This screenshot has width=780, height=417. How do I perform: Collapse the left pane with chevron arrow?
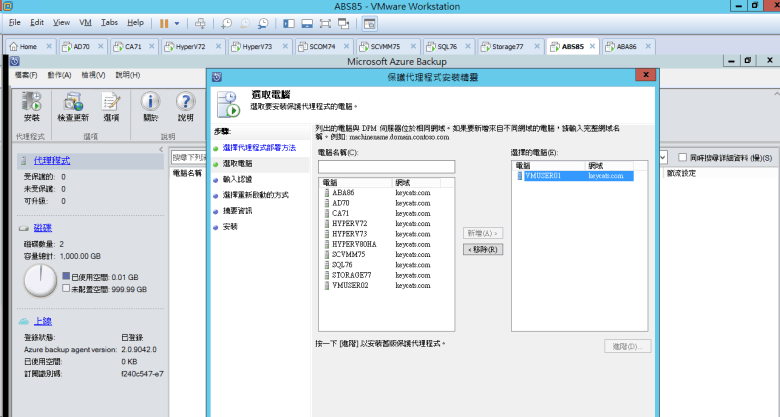(160, 151)
